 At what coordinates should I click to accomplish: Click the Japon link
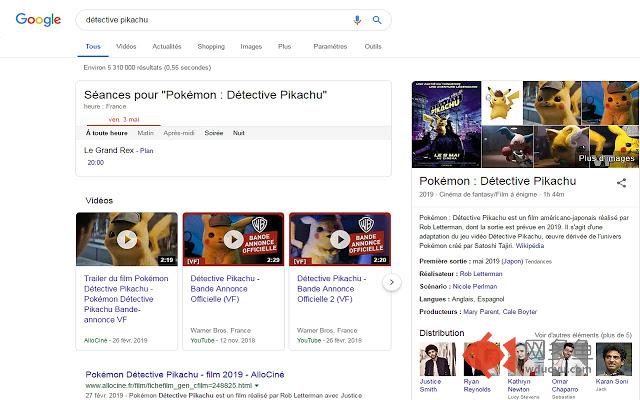pyautogui.click(x=512, y=261)
